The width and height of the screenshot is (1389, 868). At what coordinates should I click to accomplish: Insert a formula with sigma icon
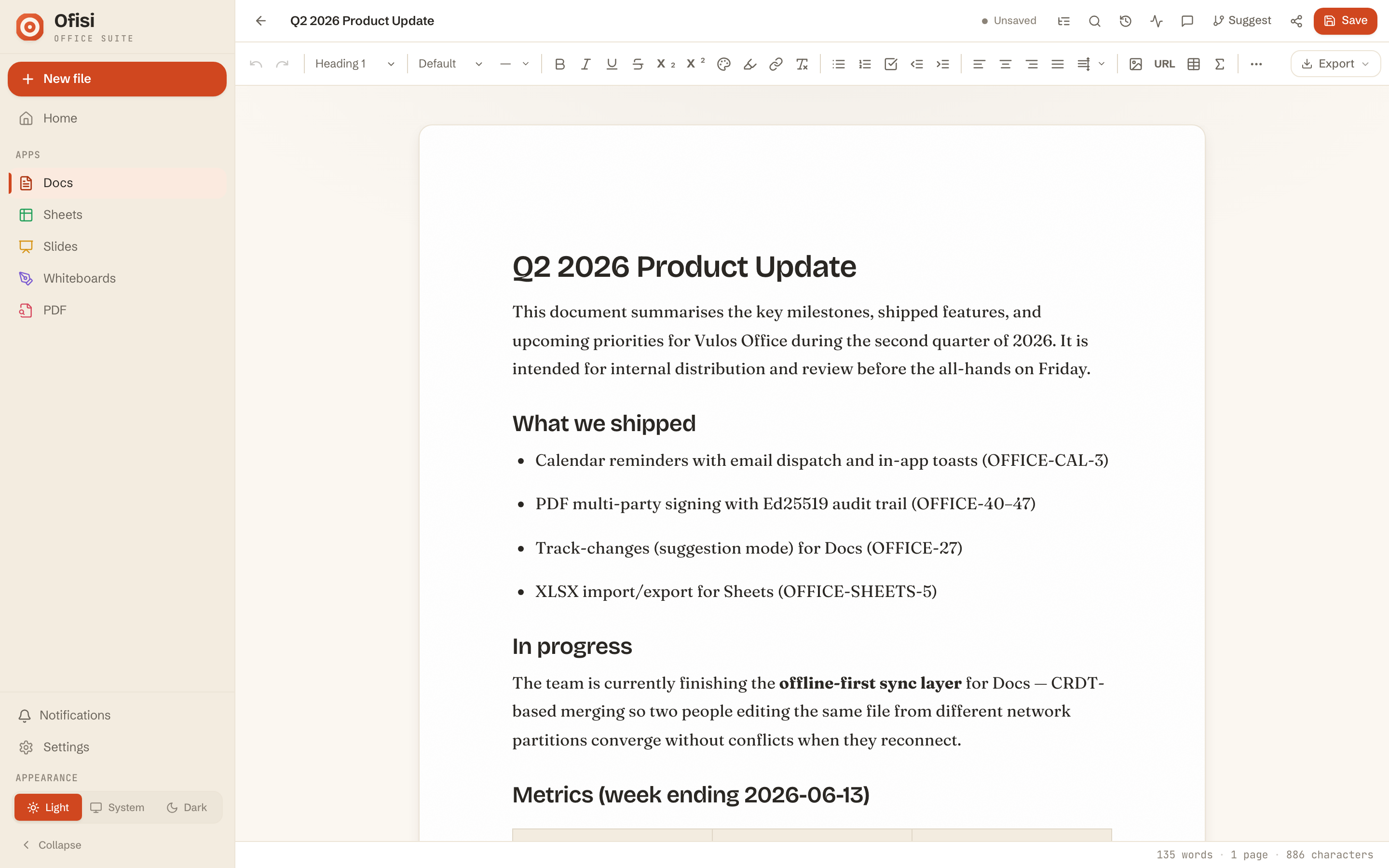tap(1220, 64)
